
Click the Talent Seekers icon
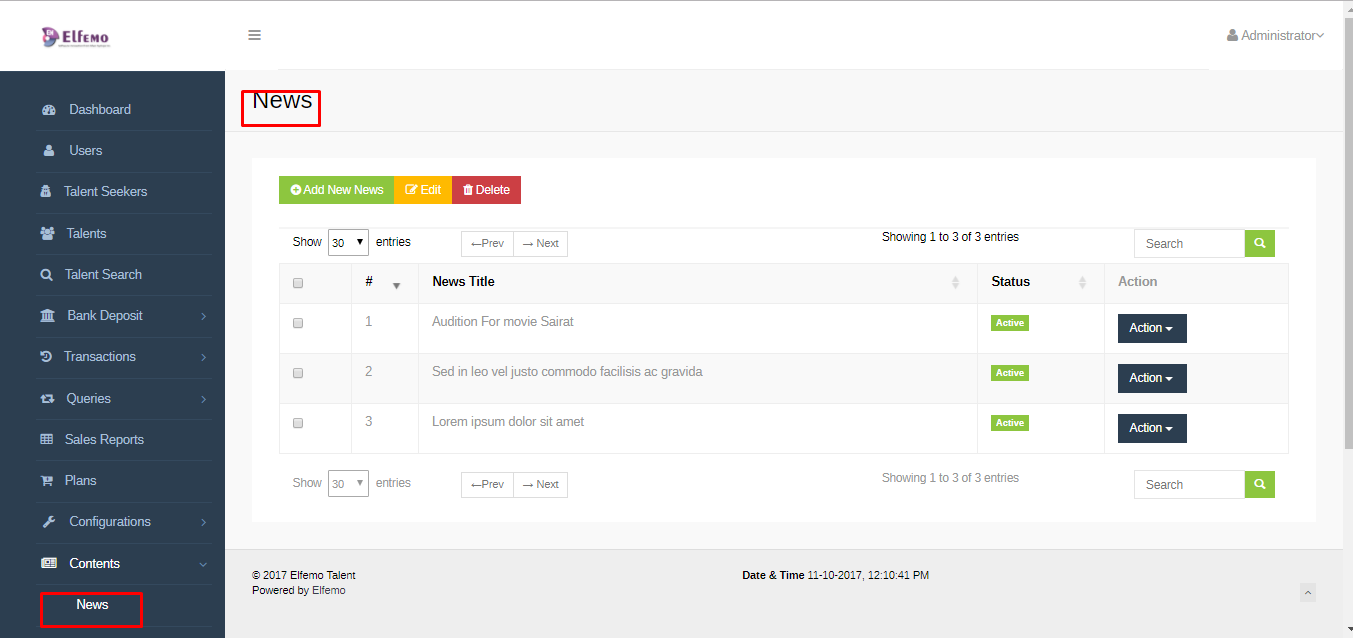[46, 192]
